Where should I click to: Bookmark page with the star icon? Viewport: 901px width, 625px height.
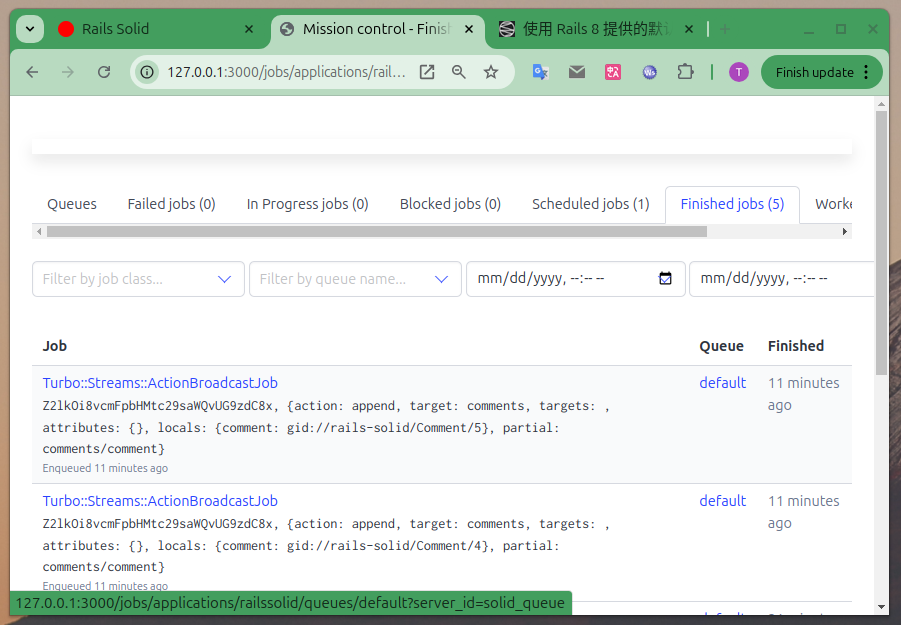491,72
